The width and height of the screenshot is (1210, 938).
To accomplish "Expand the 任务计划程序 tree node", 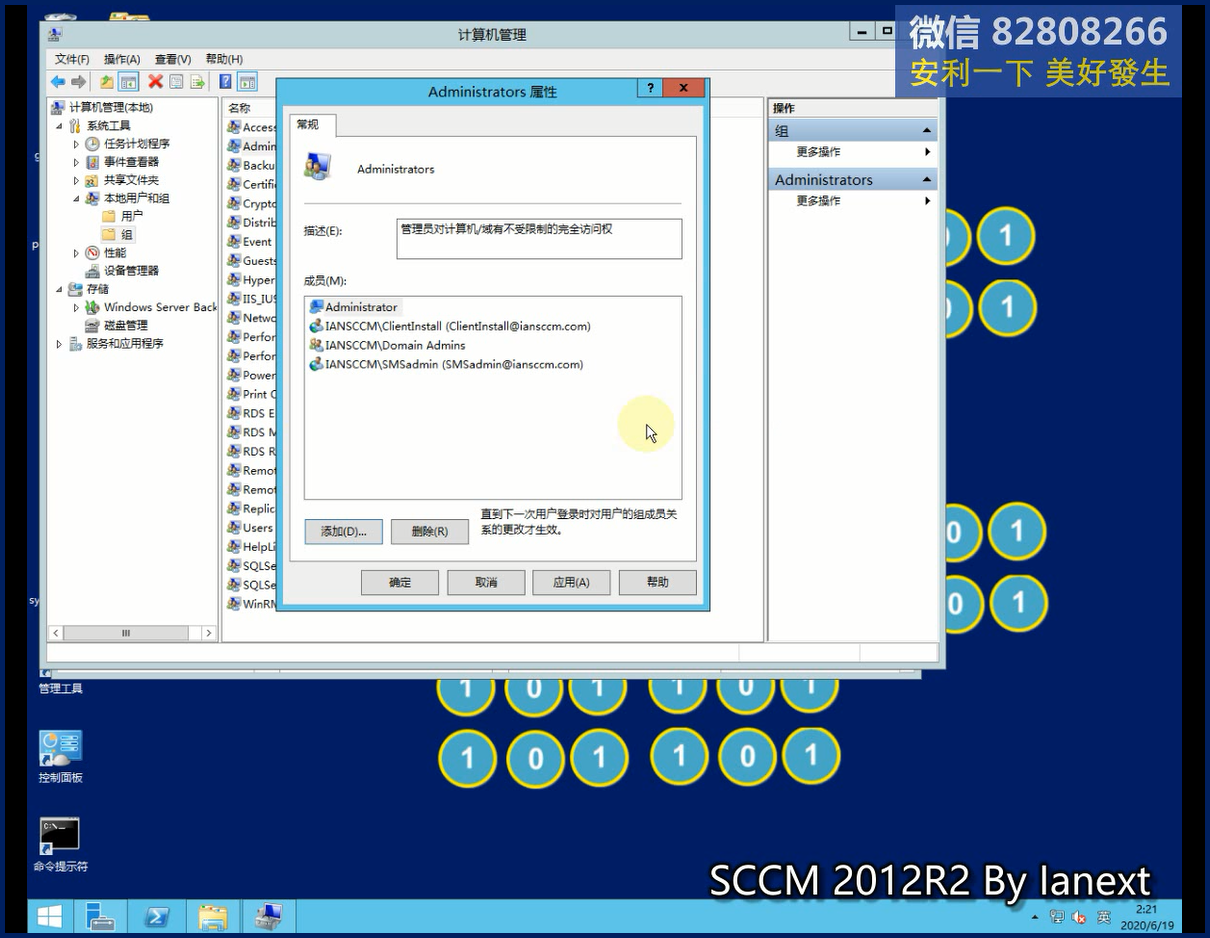I will point(76,144).
